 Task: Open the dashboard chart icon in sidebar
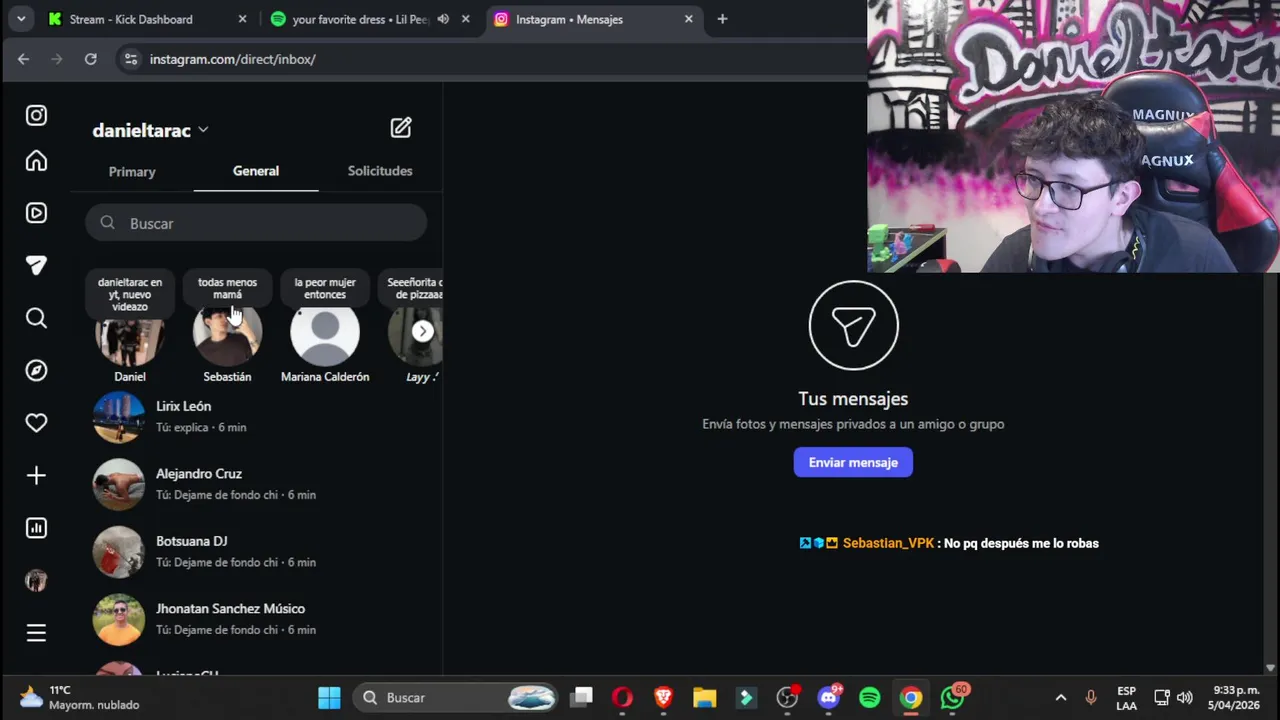[x=36, y=528]
